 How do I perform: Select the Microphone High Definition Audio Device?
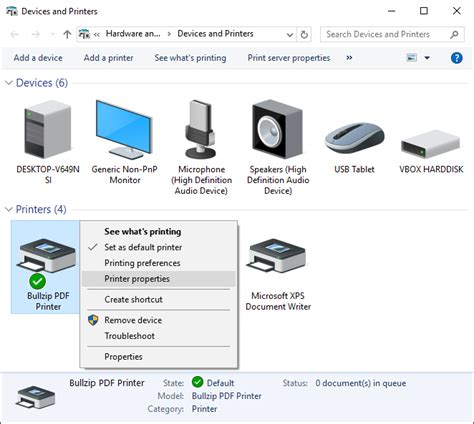(x=201, y=129)
